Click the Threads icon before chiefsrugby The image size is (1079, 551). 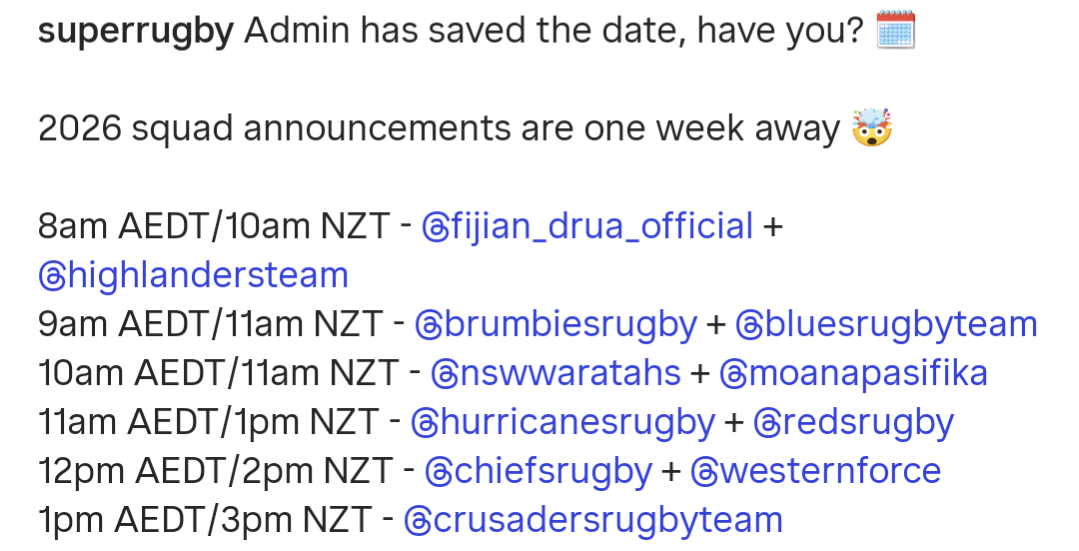click(437, 471)
